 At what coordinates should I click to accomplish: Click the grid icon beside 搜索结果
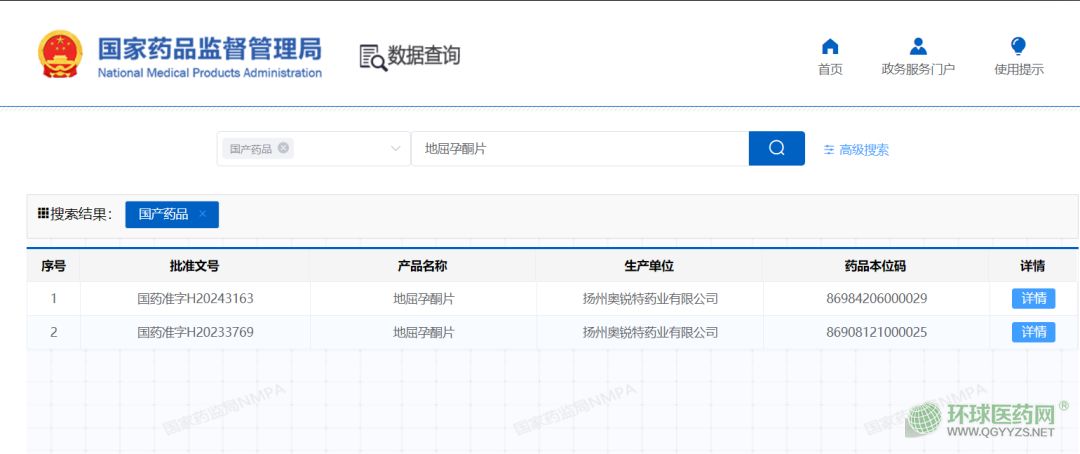point(43,214)
